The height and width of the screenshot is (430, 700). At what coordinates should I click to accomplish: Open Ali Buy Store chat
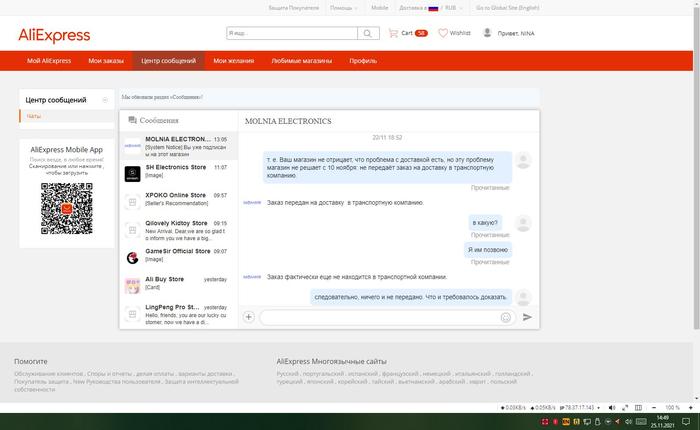coord(179,285)
